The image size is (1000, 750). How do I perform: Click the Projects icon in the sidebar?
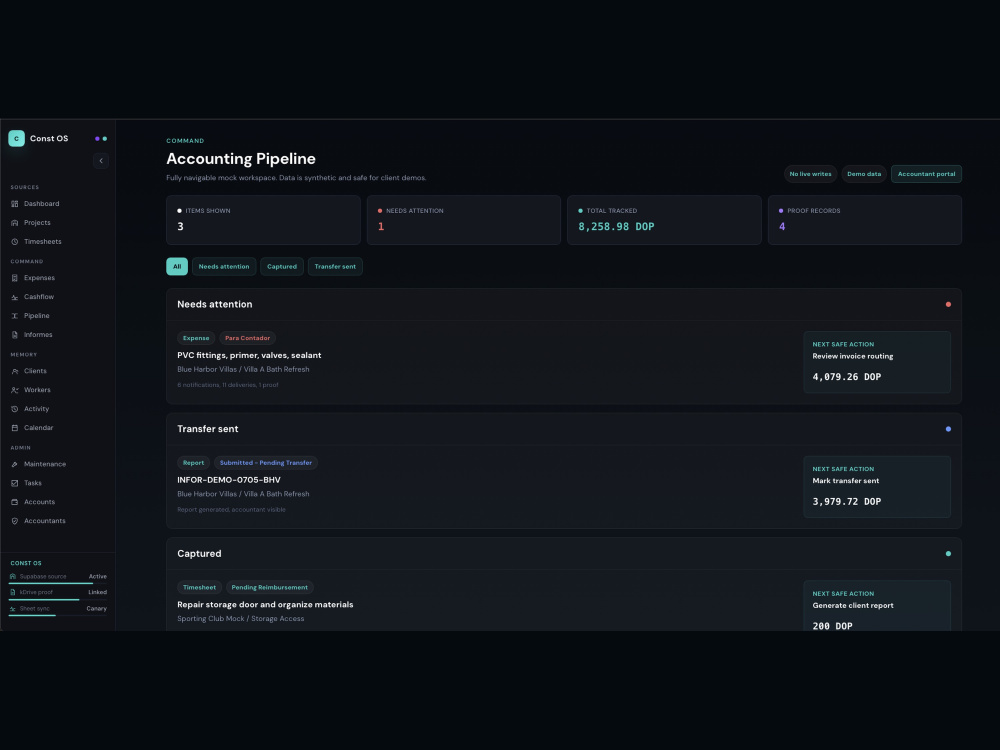click(15, 223)
